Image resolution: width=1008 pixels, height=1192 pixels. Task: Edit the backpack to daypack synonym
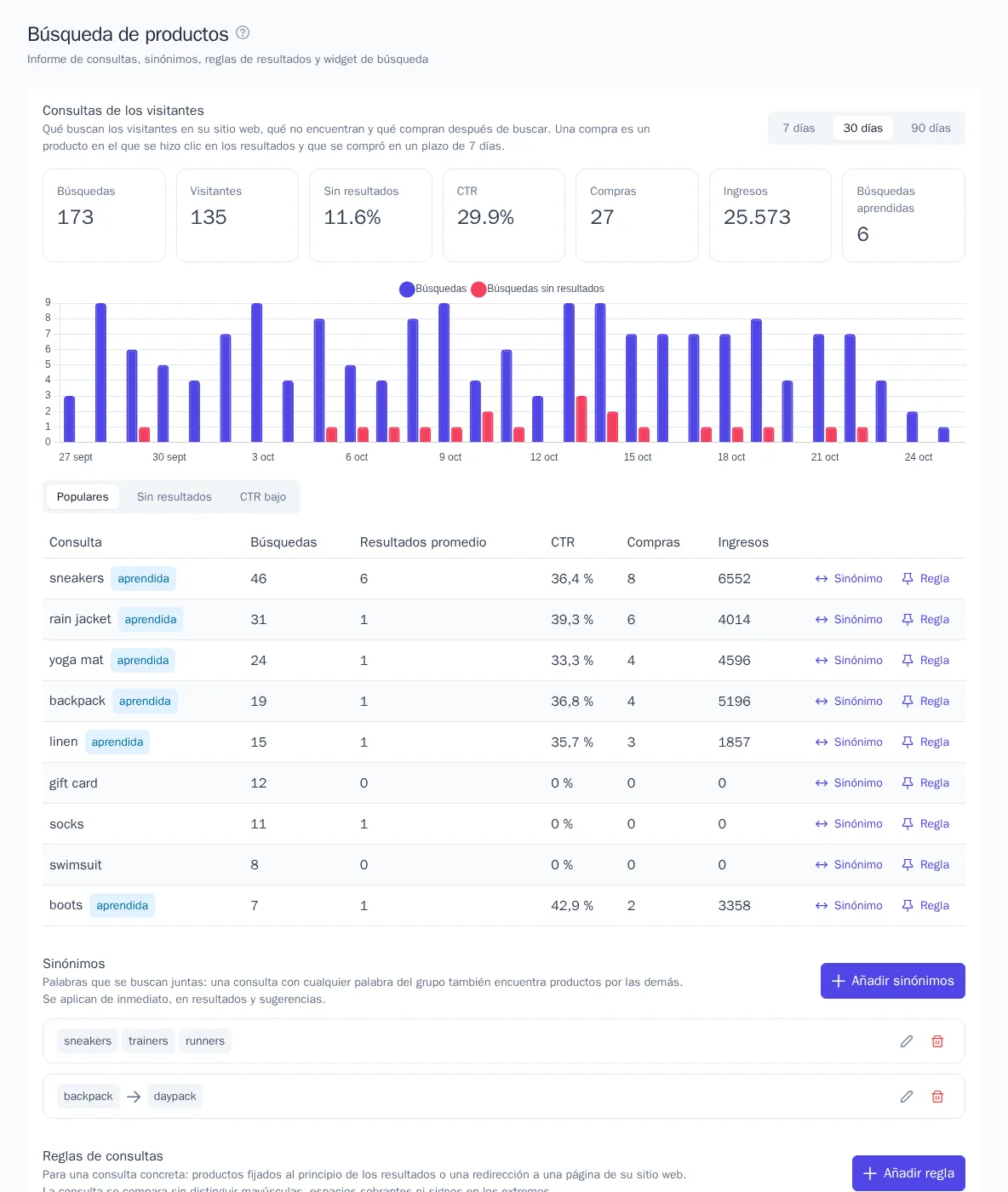tap(907, 1097)
